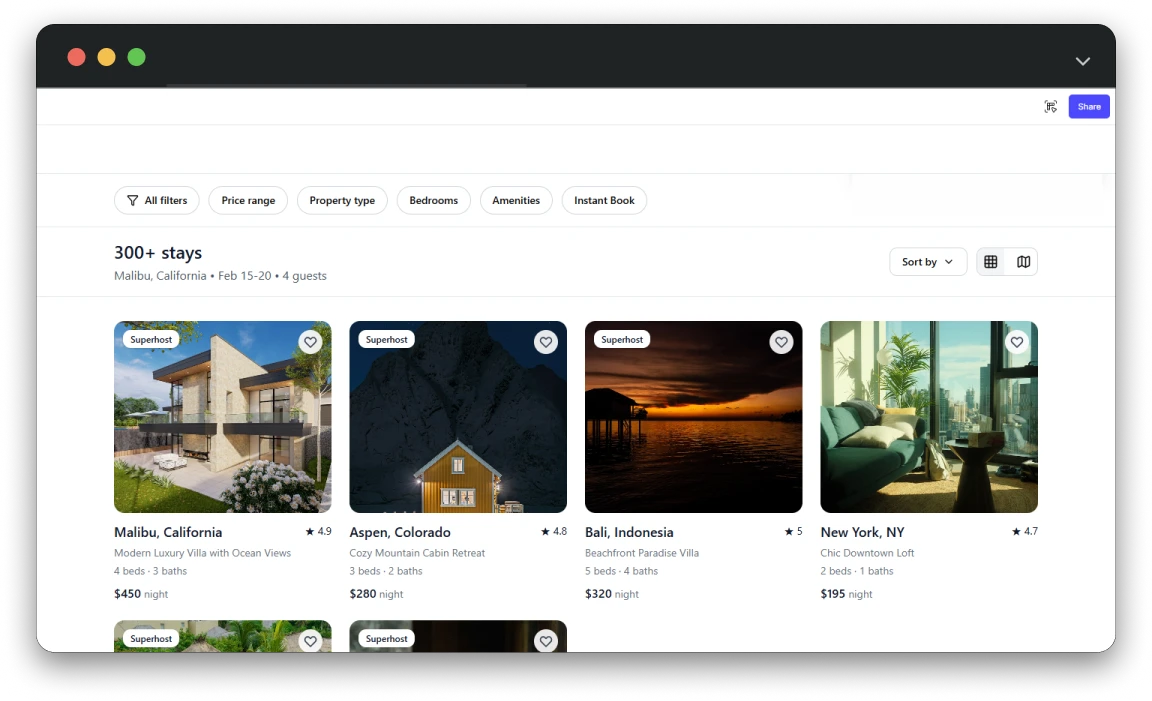
Task: Select the grid view icon
Action: [990, 262]
